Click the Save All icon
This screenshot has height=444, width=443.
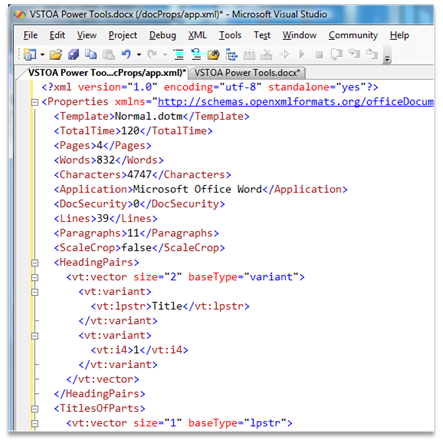pyautogui.click(x=73, y=54)
